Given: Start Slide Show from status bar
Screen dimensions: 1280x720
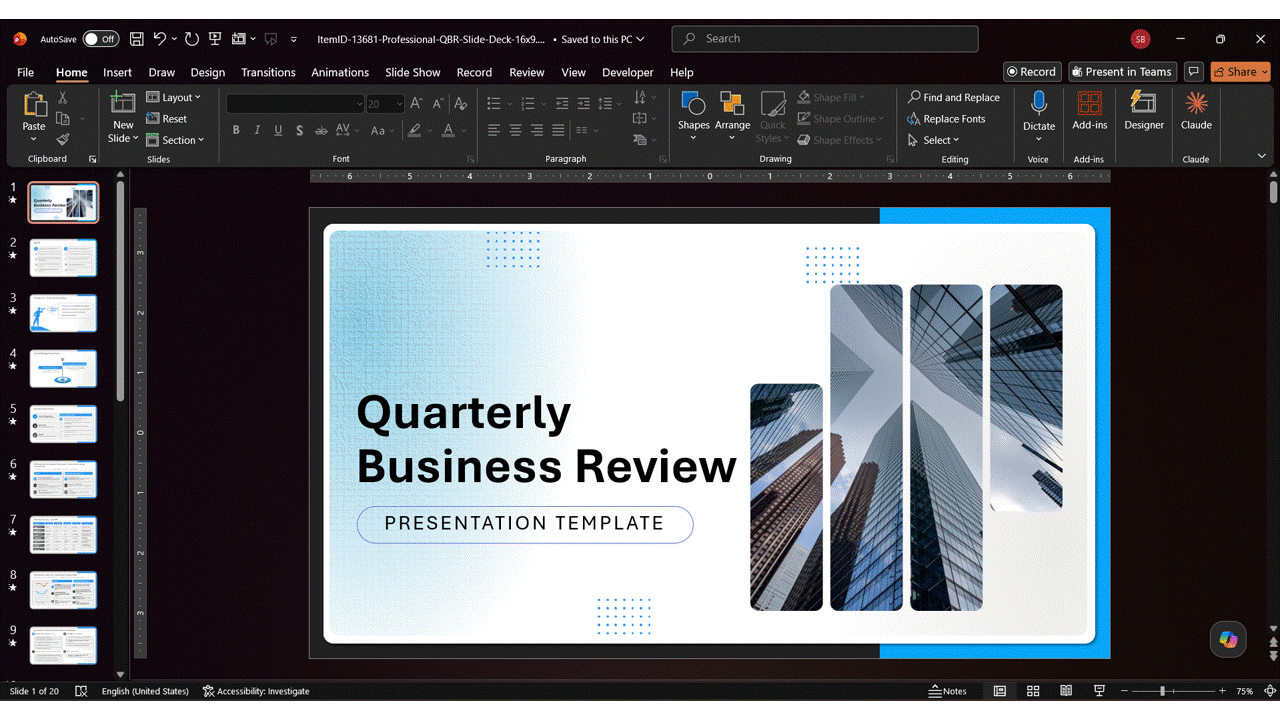Looking at the screenshot, I should point(1099,691).
